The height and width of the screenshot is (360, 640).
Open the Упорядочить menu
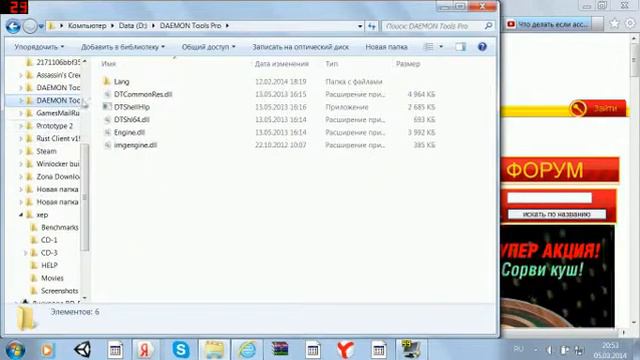pos(39,47)
